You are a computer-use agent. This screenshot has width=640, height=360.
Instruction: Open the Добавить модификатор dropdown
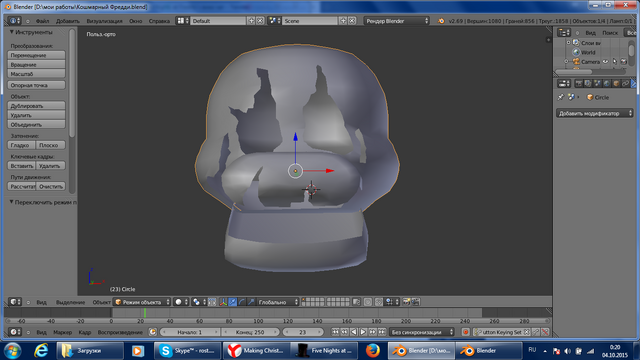click(x=595, y=113)
